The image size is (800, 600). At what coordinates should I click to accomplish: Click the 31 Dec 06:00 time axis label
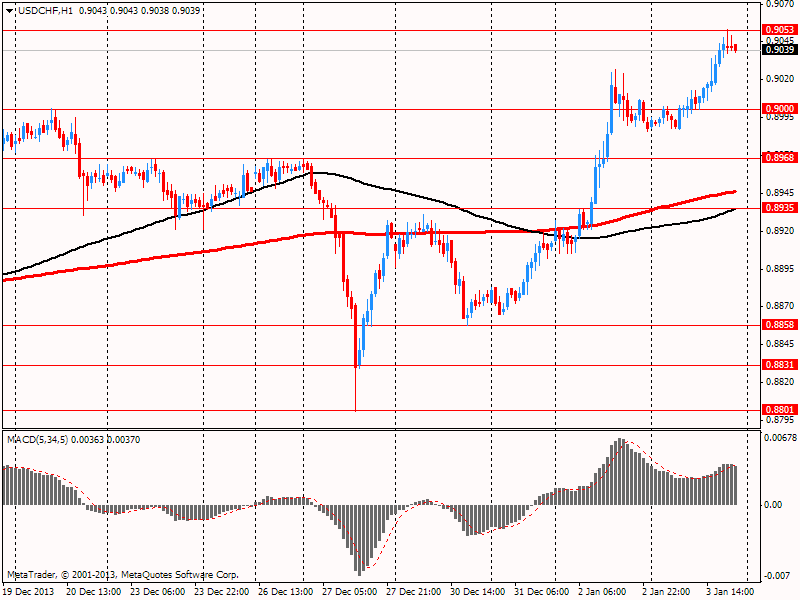point(541,591)
